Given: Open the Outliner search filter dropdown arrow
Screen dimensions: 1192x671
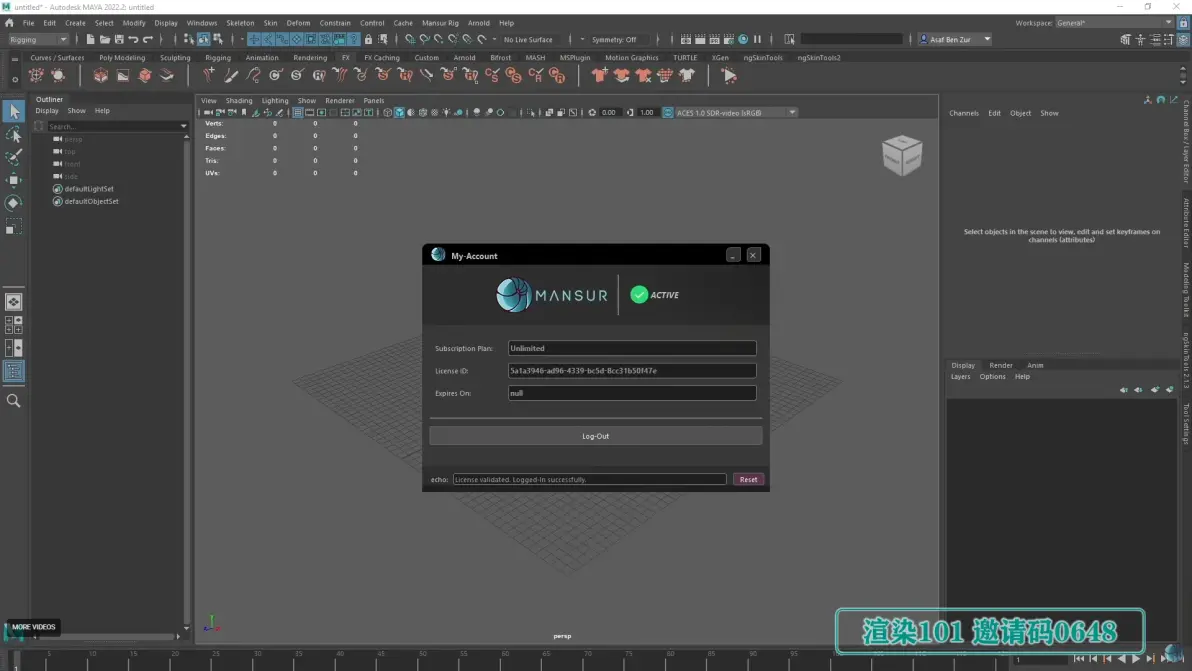Looking at the screenshot, I should point(183,126).
